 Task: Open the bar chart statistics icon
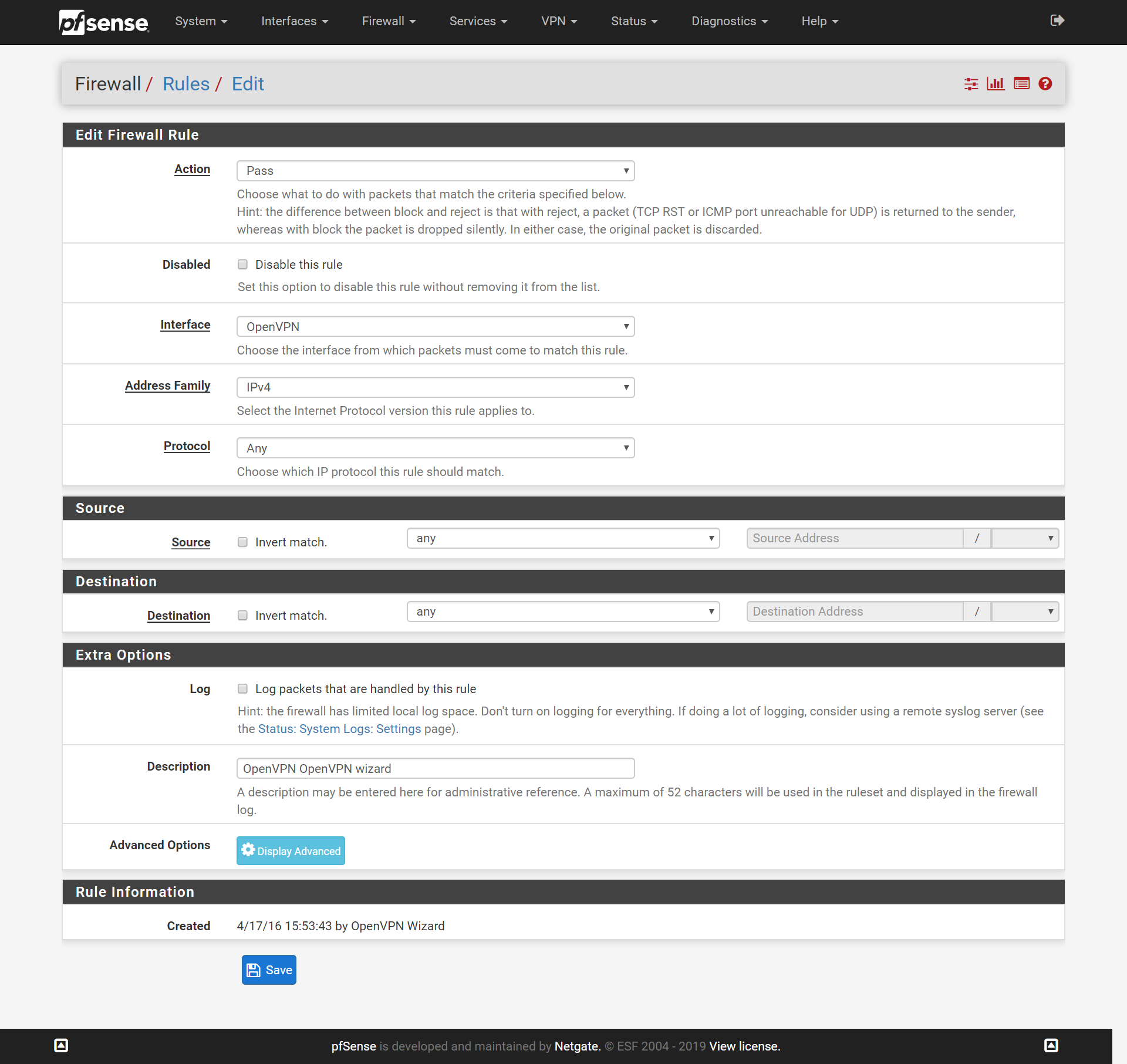(996, 84)
